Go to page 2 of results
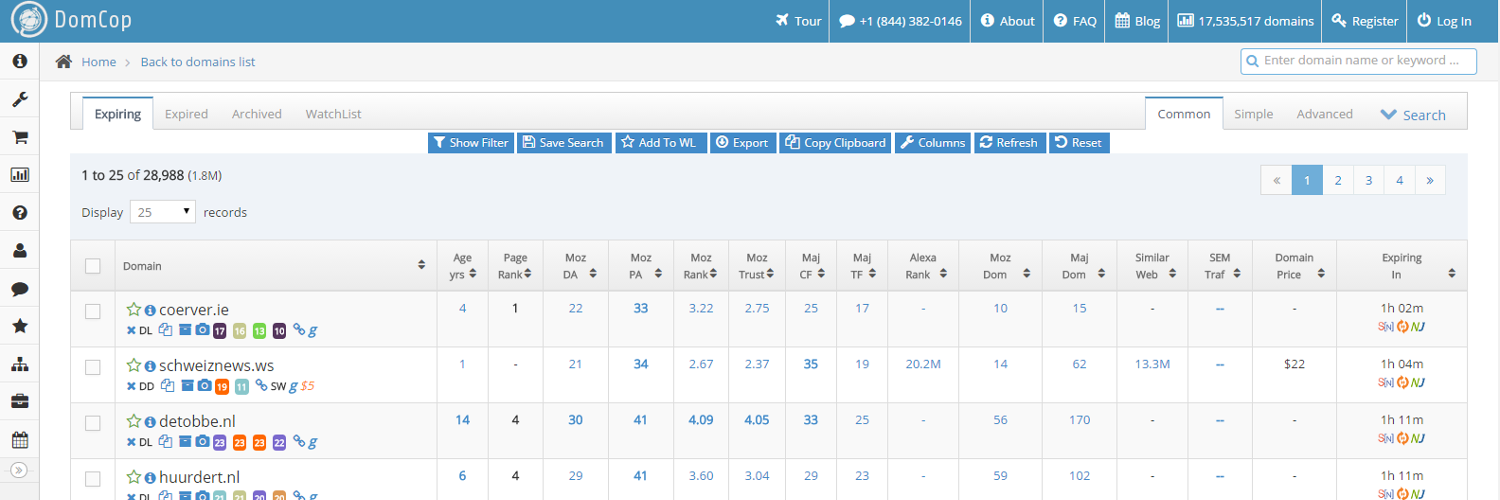Viewport: 1500px width, 500px height. (1338, 180)
